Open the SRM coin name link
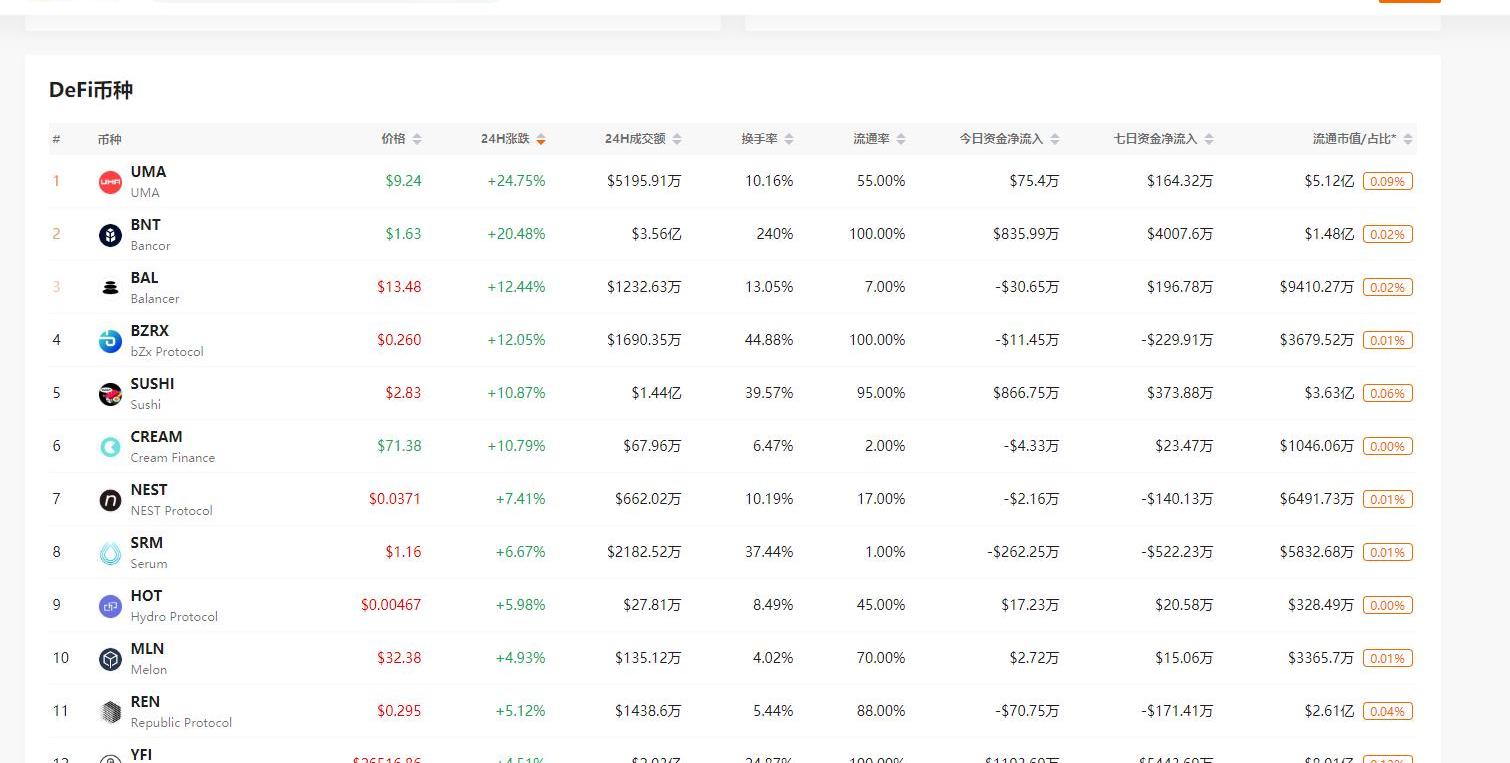This screenshot has height=763, width=1510. (147, 543)
